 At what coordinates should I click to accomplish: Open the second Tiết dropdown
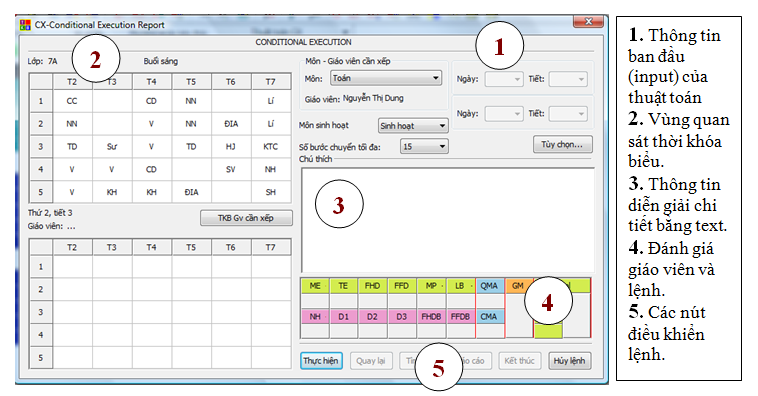tap(568, 114)
